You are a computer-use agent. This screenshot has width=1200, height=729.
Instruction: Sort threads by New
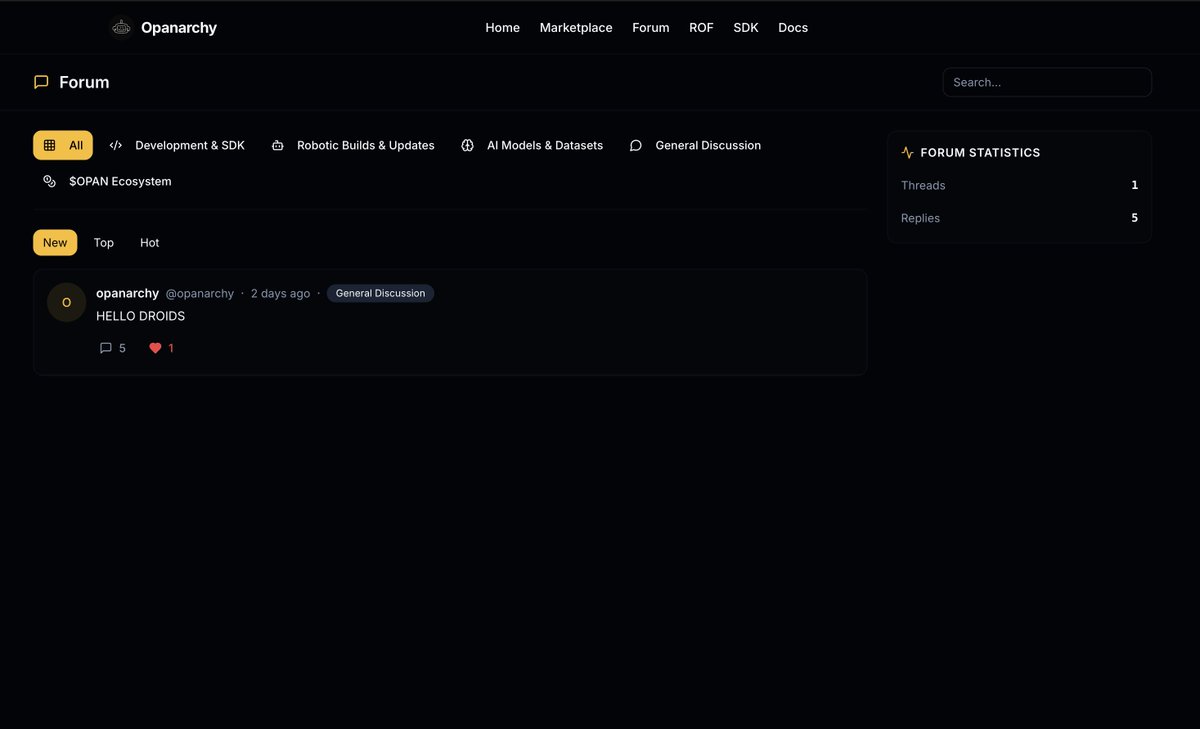55,243
